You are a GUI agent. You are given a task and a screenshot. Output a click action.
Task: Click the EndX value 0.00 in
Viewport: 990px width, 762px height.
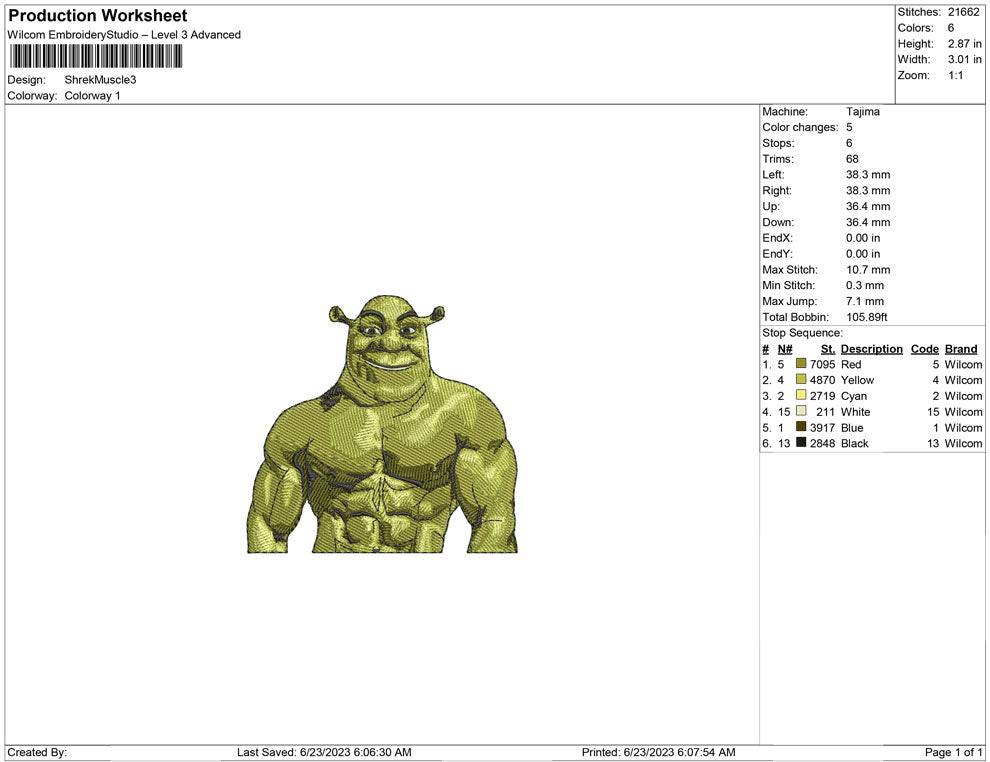(863, 237)
